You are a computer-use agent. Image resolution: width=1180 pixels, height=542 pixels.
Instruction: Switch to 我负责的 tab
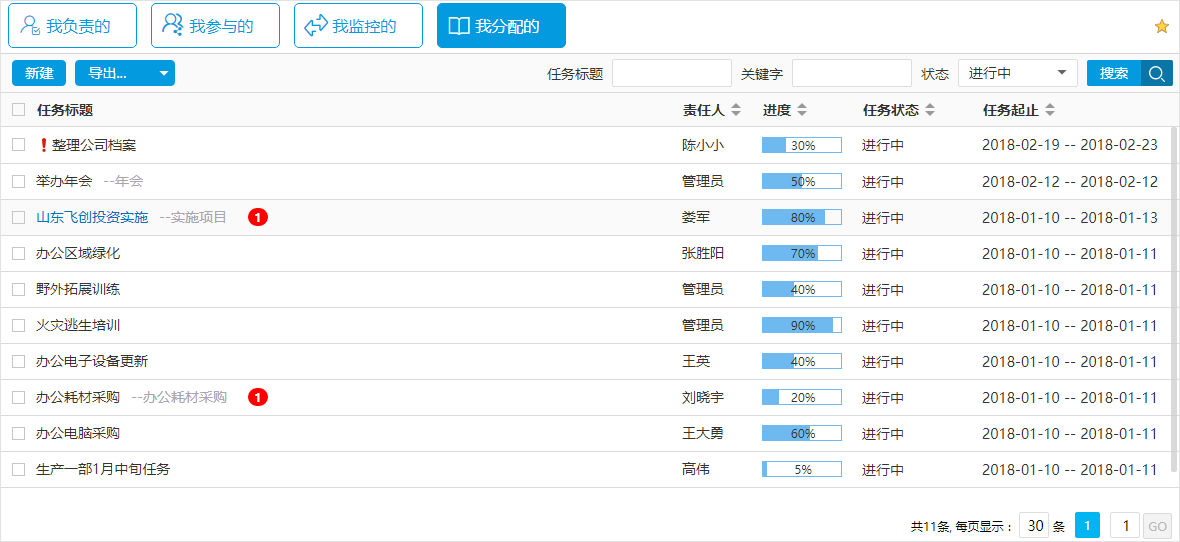[72, 26]
